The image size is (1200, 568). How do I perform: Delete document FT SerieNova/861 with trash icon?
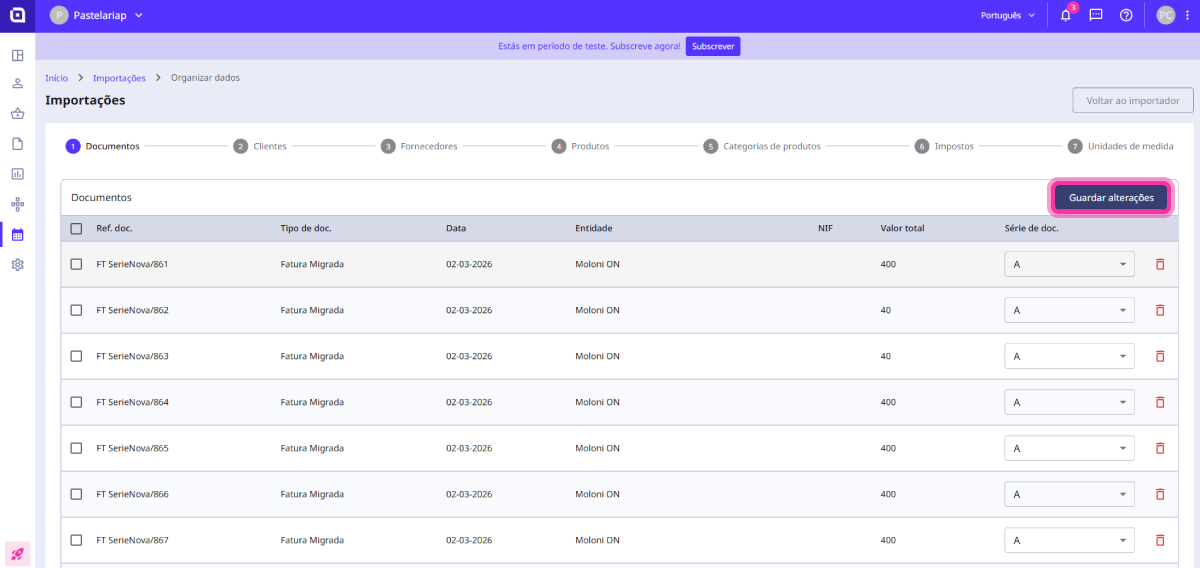click(x=1160, y=264)
